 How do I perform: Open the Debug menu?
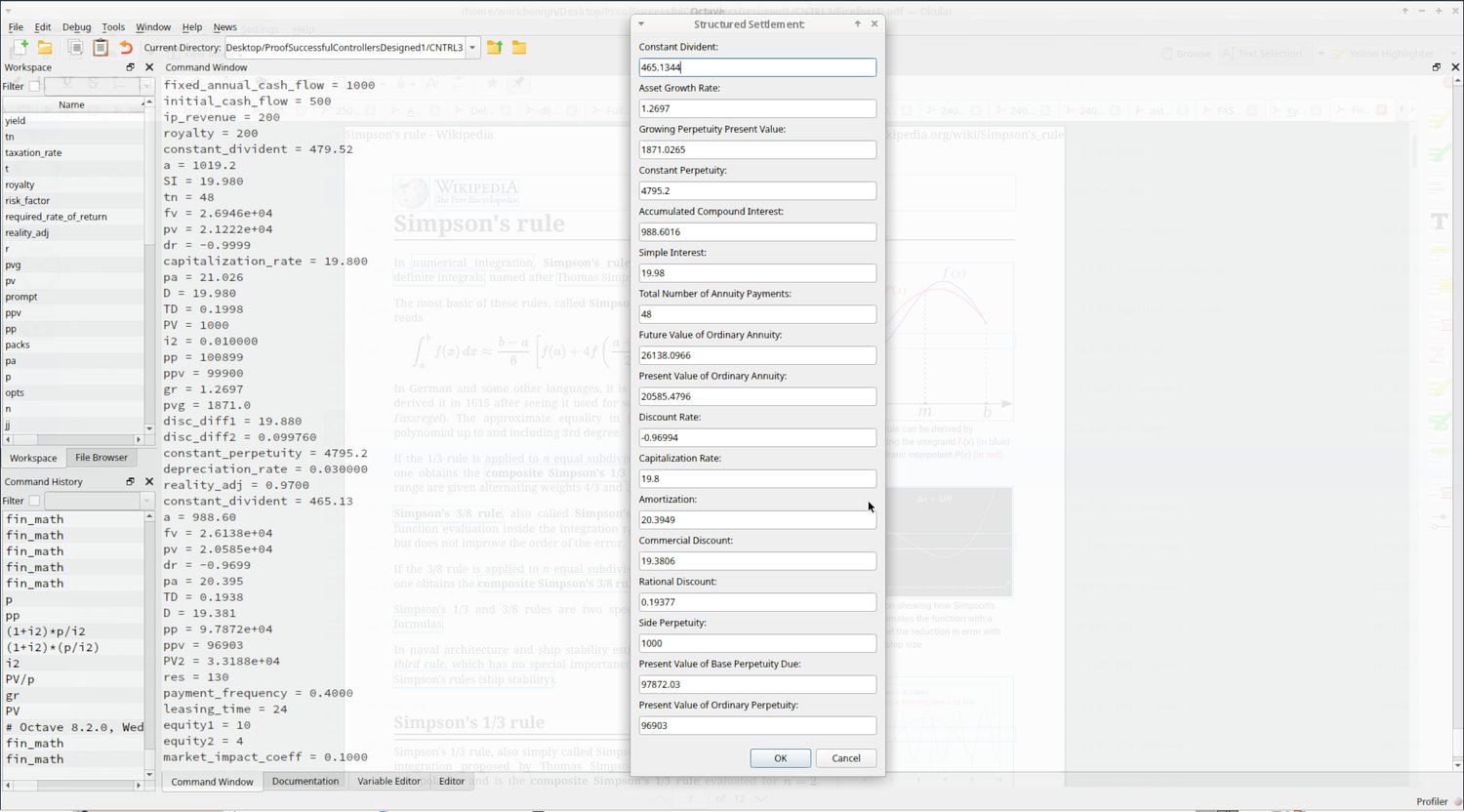(x=76, y=27)
